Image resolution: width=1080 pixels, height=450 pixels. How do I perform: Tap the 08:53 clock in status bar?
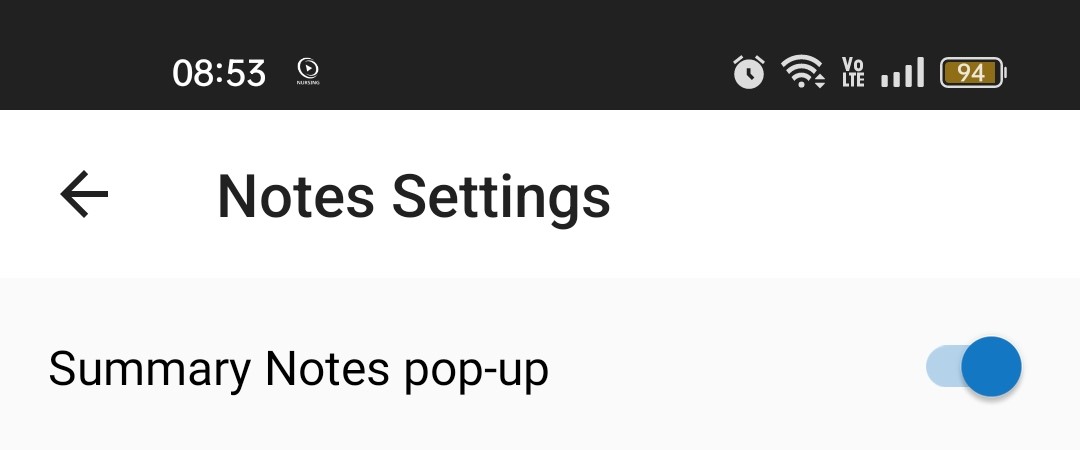219,73
